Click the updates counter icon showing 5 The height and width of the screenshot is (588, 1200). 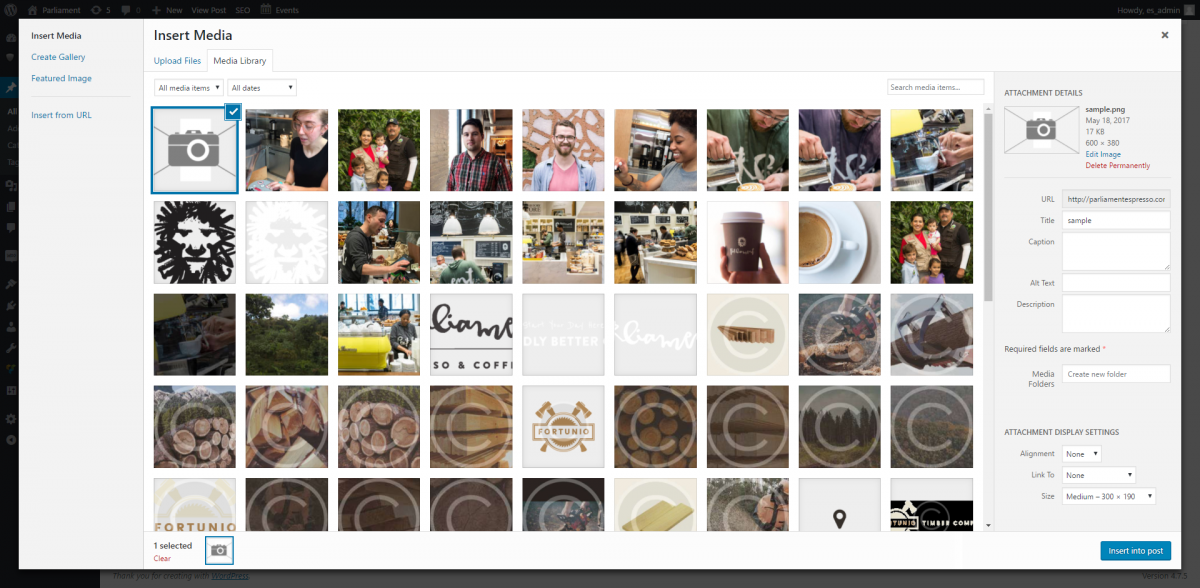[95, 10]
